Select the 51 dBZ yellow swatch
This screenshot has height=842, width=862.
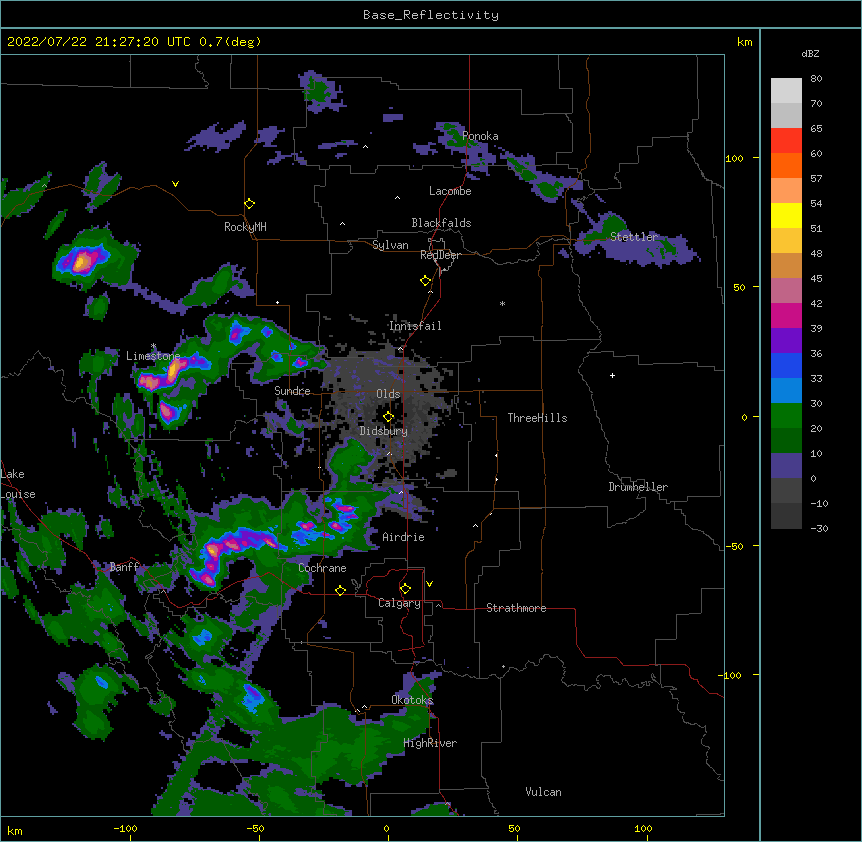click(x=786, y=215)
